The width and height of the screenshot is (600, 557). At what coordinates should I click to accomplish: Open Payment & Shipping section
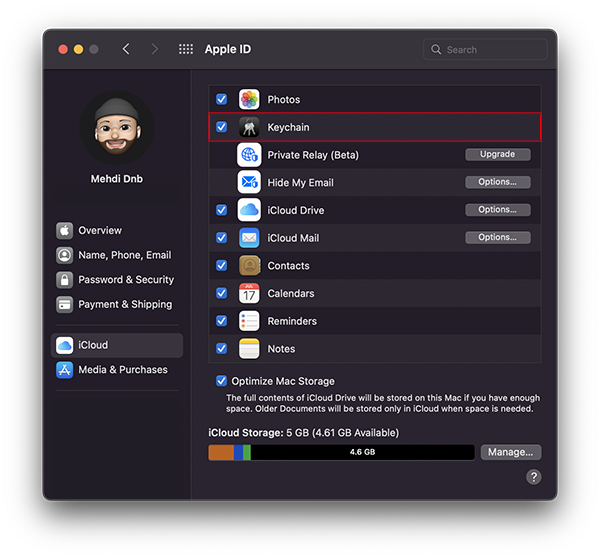click(x=117, y=305)
